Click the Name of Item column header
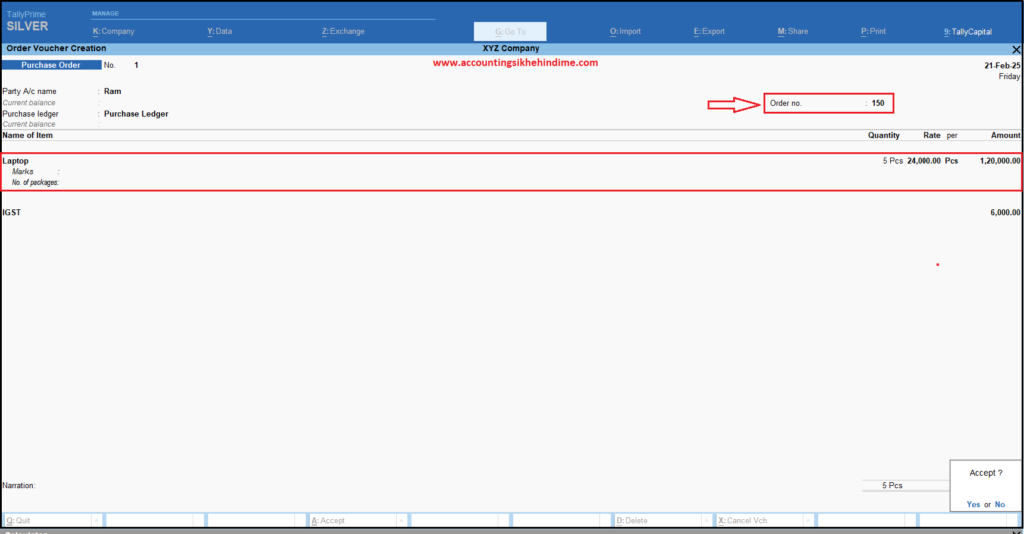 (27, 135)
